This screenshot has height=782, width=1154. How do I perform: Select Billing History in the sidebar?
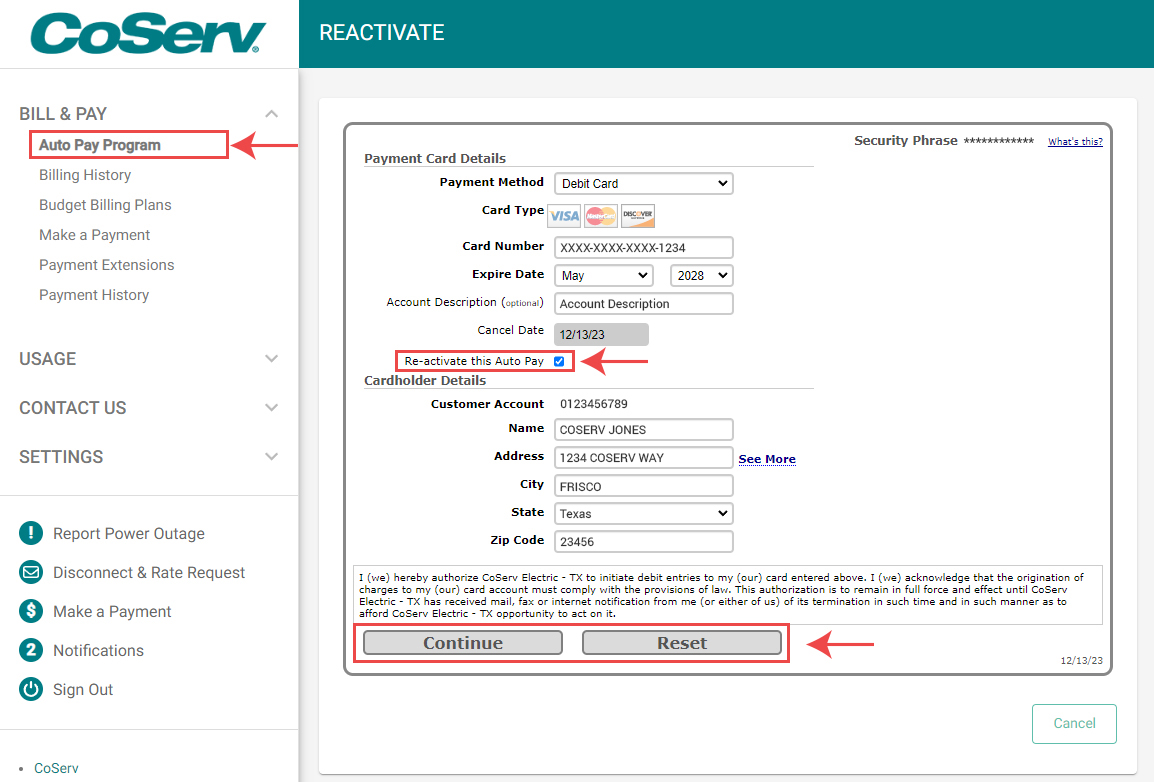(x=84, y=174)
